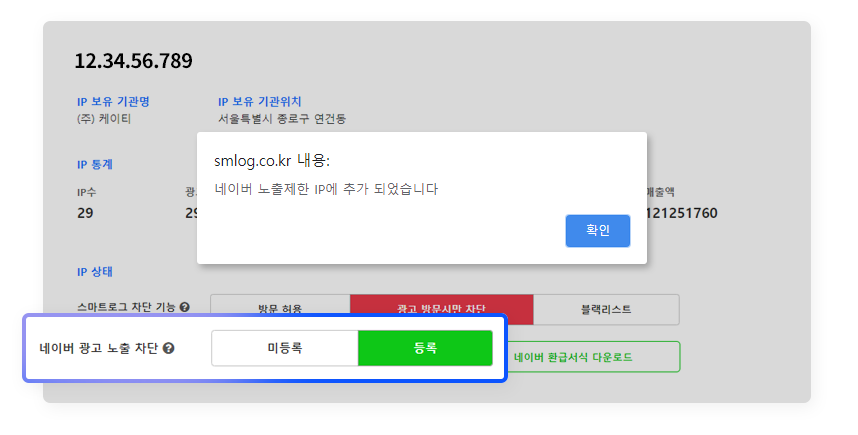Select the 미등록 option for Naver ad blocking

pos(285,348)
